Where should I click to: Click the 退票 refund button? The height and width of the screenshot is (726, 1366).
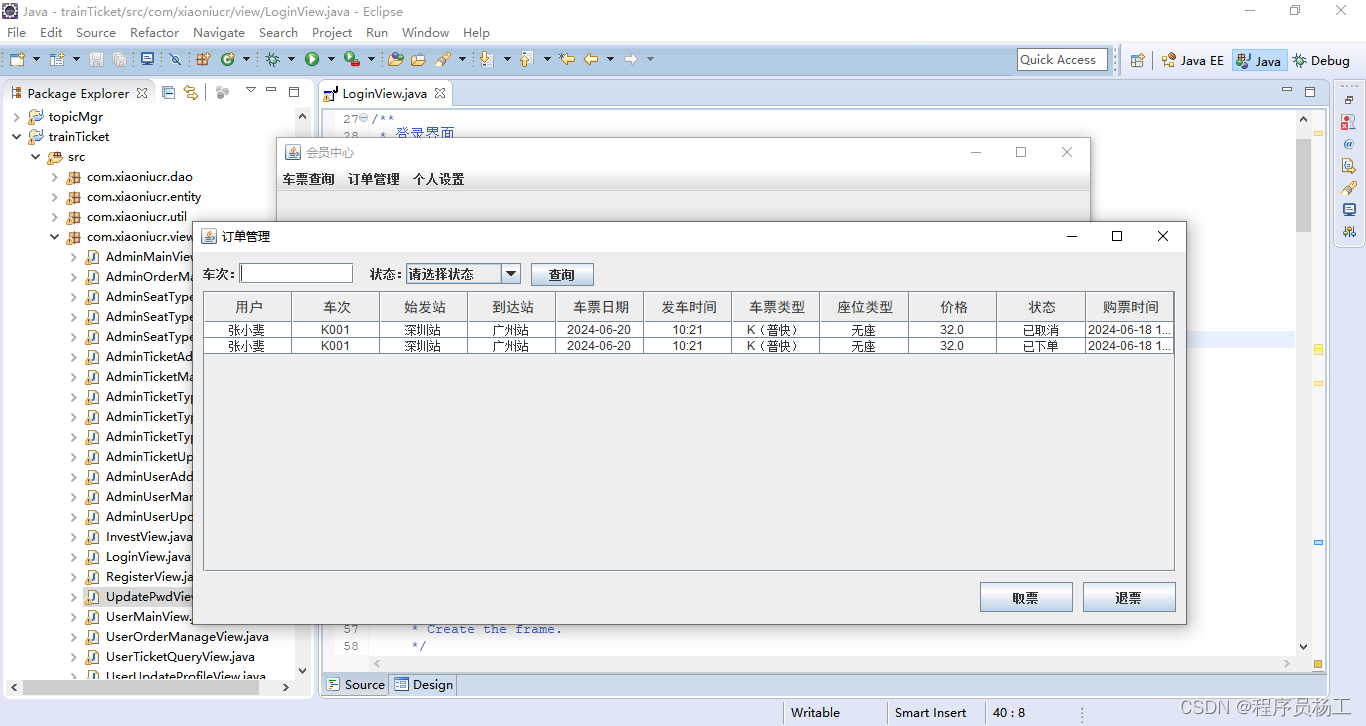[1129, 597]
